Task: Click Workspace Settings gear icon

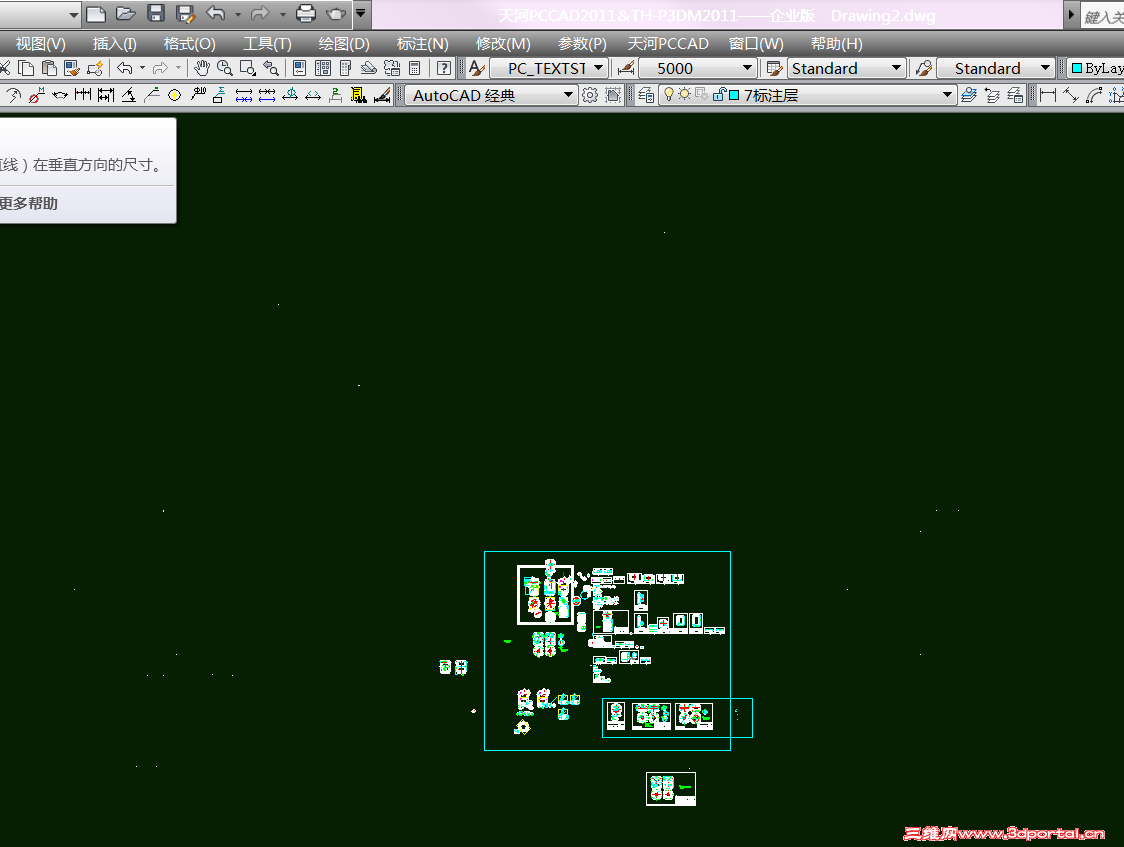Action: (589, 95)
